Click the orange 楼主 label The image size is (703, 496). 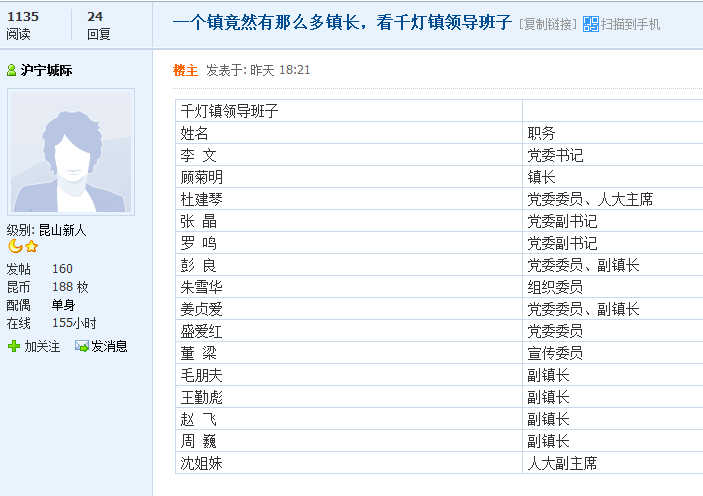click(185, 70)
